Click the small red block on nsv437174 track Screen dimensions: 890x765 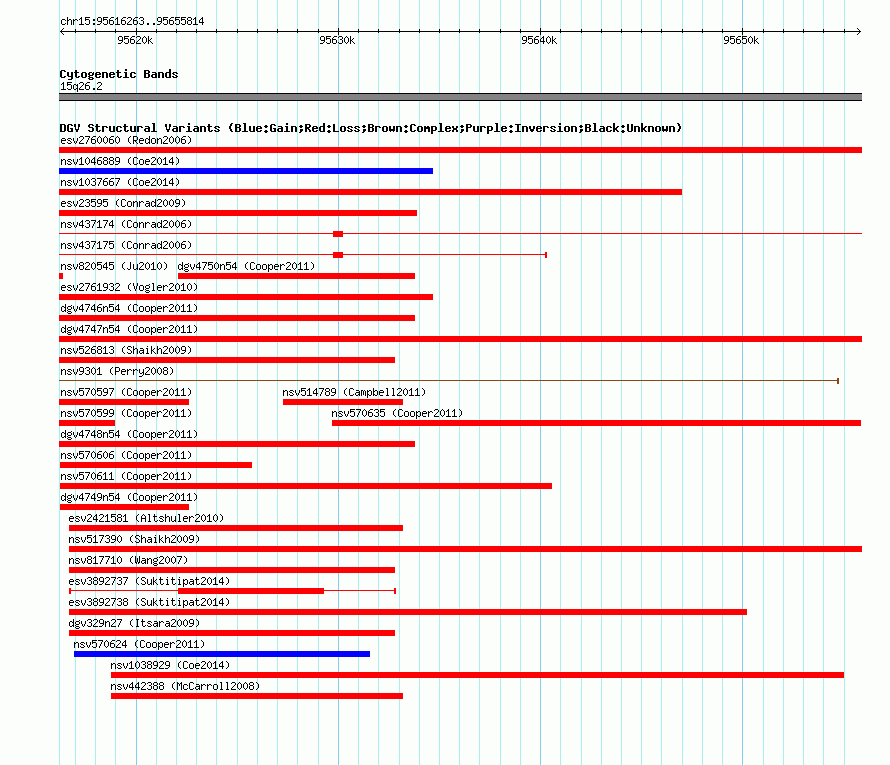[x=338, y=234]
